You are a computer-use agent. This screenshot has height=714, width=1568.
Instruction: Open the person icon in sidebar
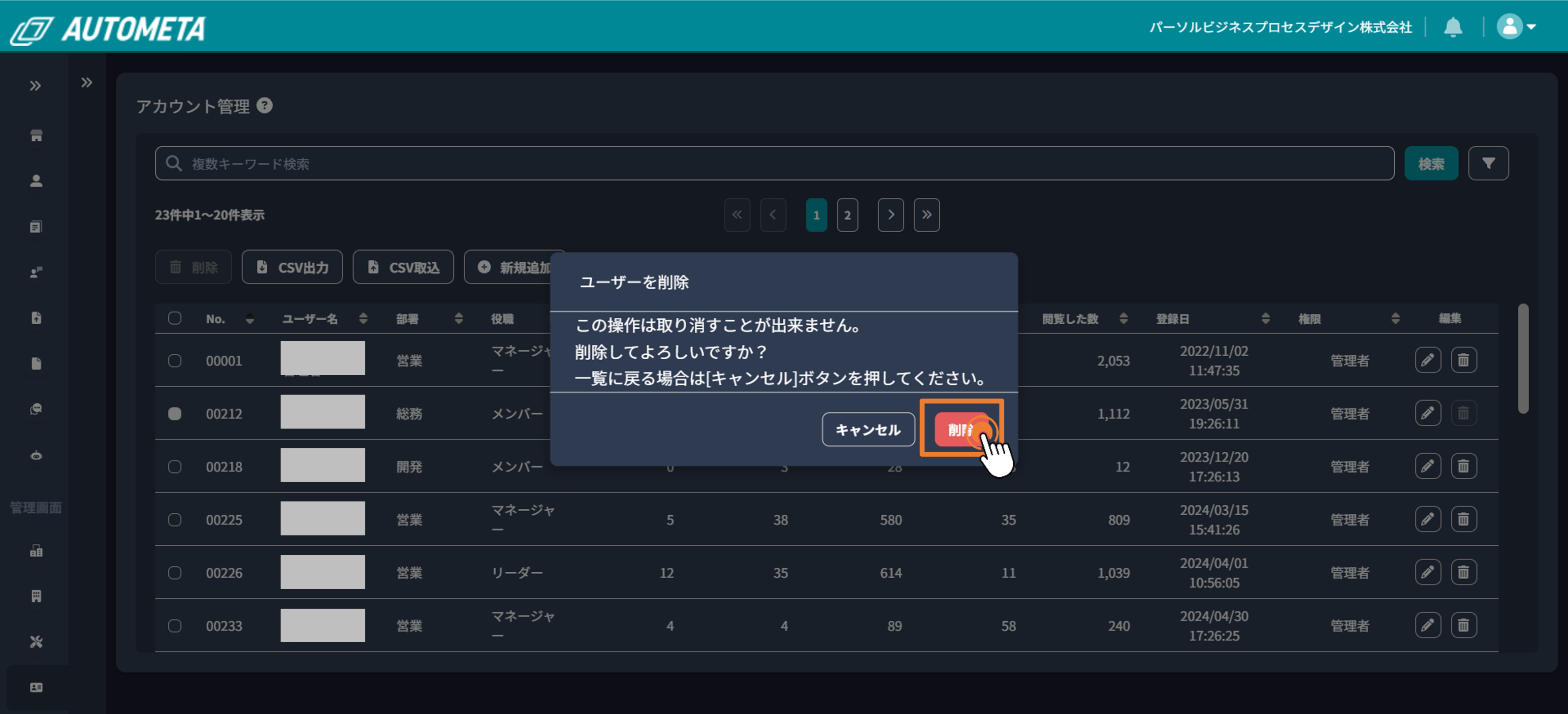coord(36,181)
